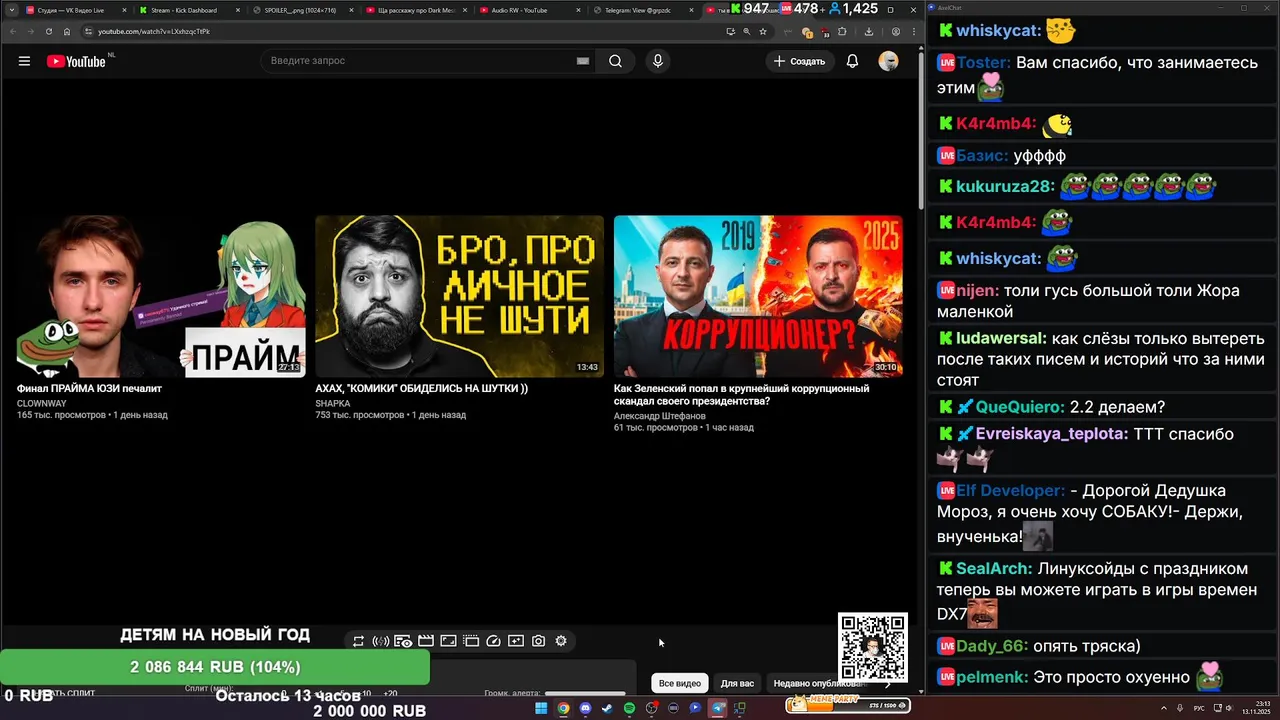Click the КОРРУПЦИОНЕР? video thumbnail

[x=758, y=296]
